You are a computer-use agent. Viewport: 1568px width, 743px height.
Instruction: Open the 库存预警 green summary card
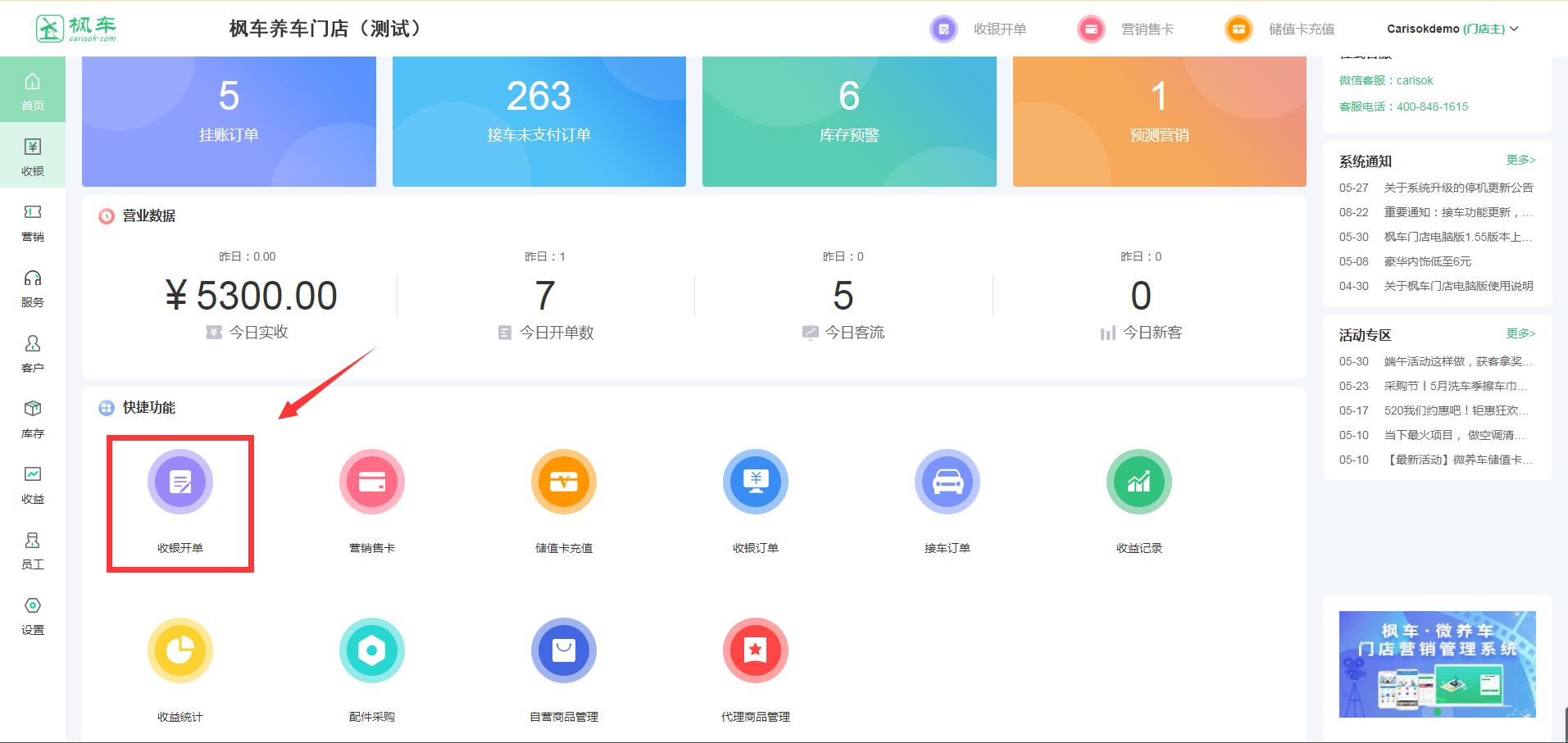pyautogui.click(x=849, y=121)
